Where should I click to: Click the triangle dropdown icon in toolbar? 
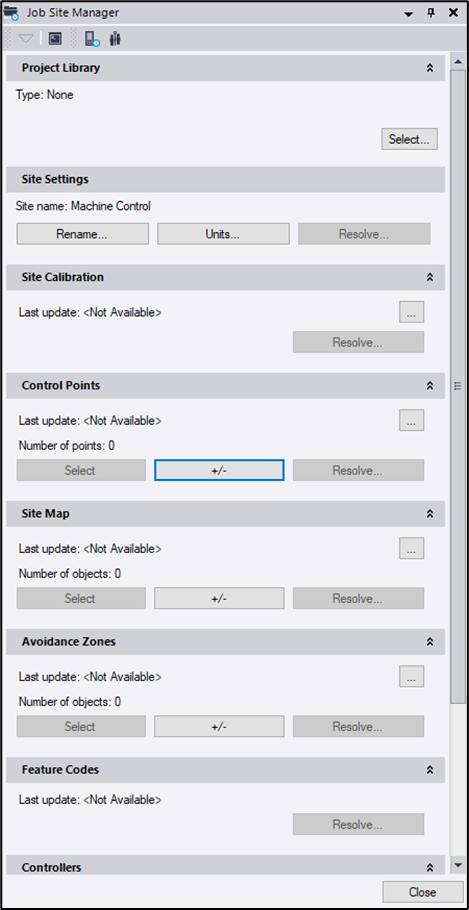(26, 39)
